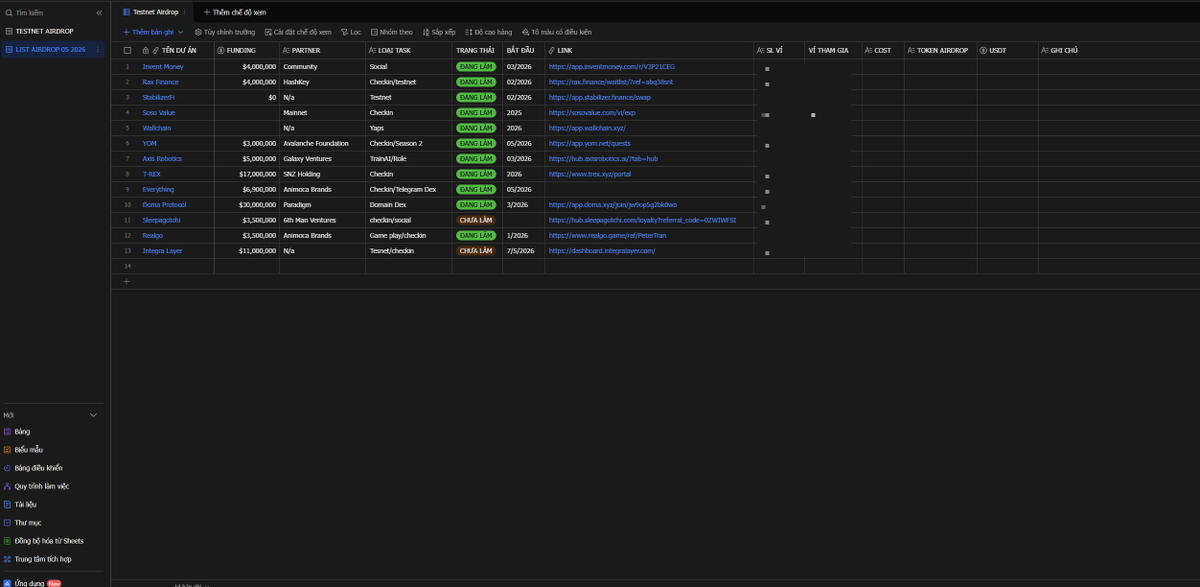1200x587 pixels.
Task: Collapse the sidebar with the double-chevron icon
Action: pos(99,13)
